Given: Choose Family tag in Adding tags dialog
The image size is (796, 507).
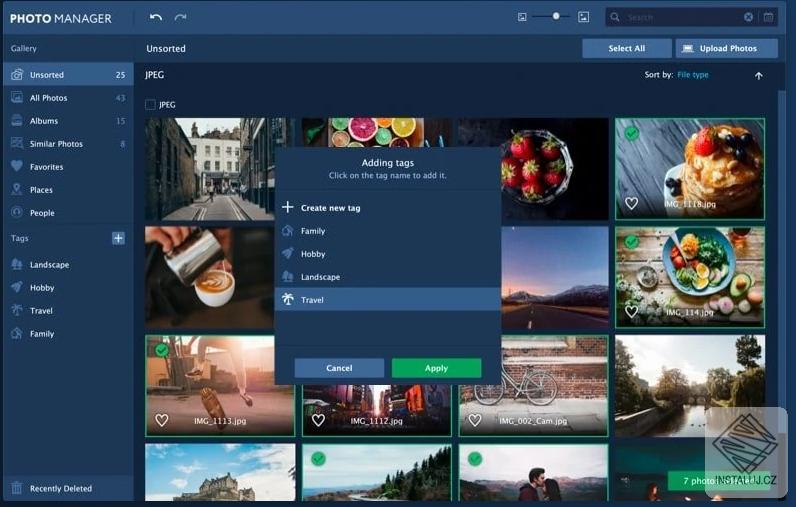Looking at the screenshot, I should (388, 231).
